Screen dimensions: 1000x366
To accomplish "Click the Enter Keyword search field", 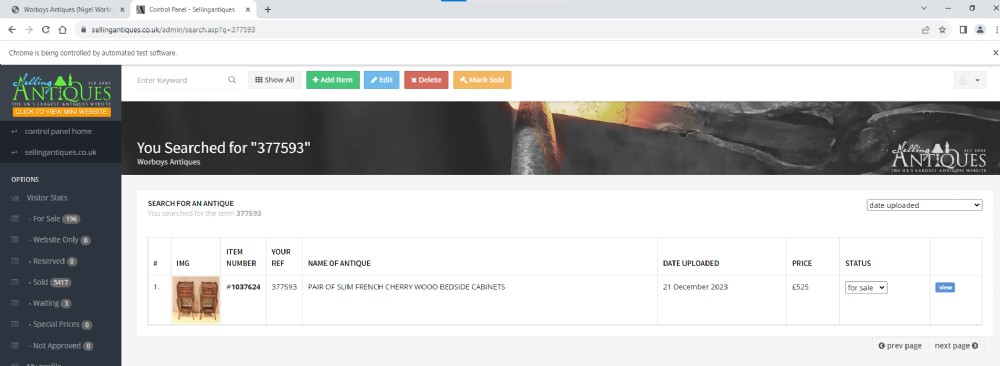I will (180, 80).
